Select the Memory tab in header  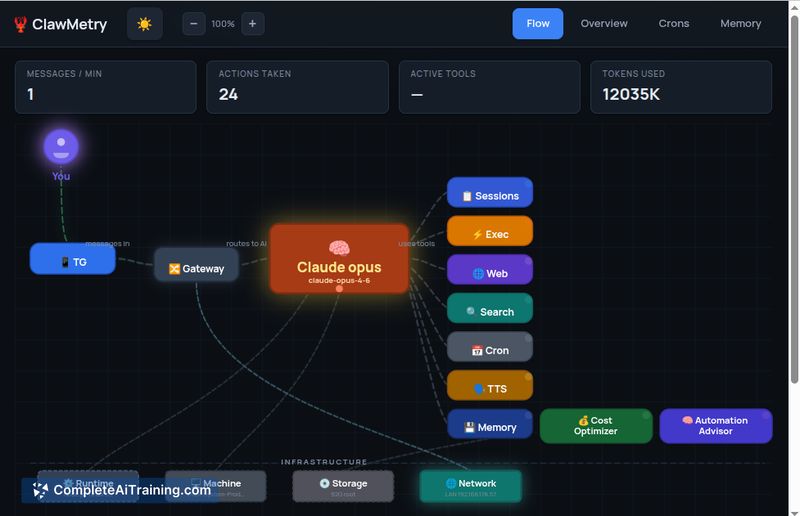[x=740, y=23]
